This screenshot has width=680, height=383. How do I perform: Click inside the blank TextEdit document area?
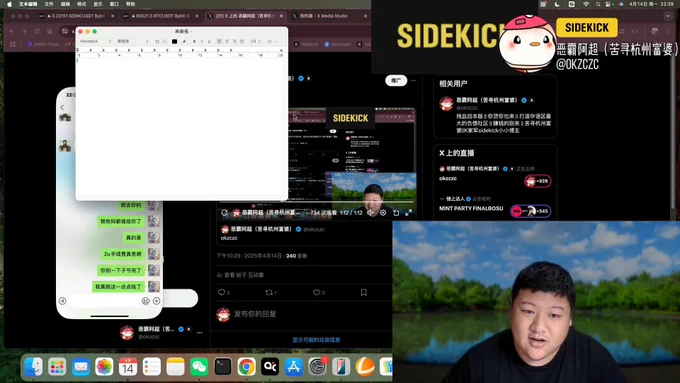[181, 128]
